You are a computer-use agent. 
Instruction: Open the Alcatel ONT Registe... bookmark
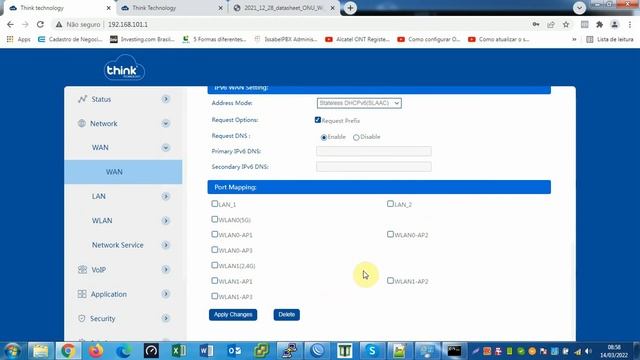click(x=358, y=39)
